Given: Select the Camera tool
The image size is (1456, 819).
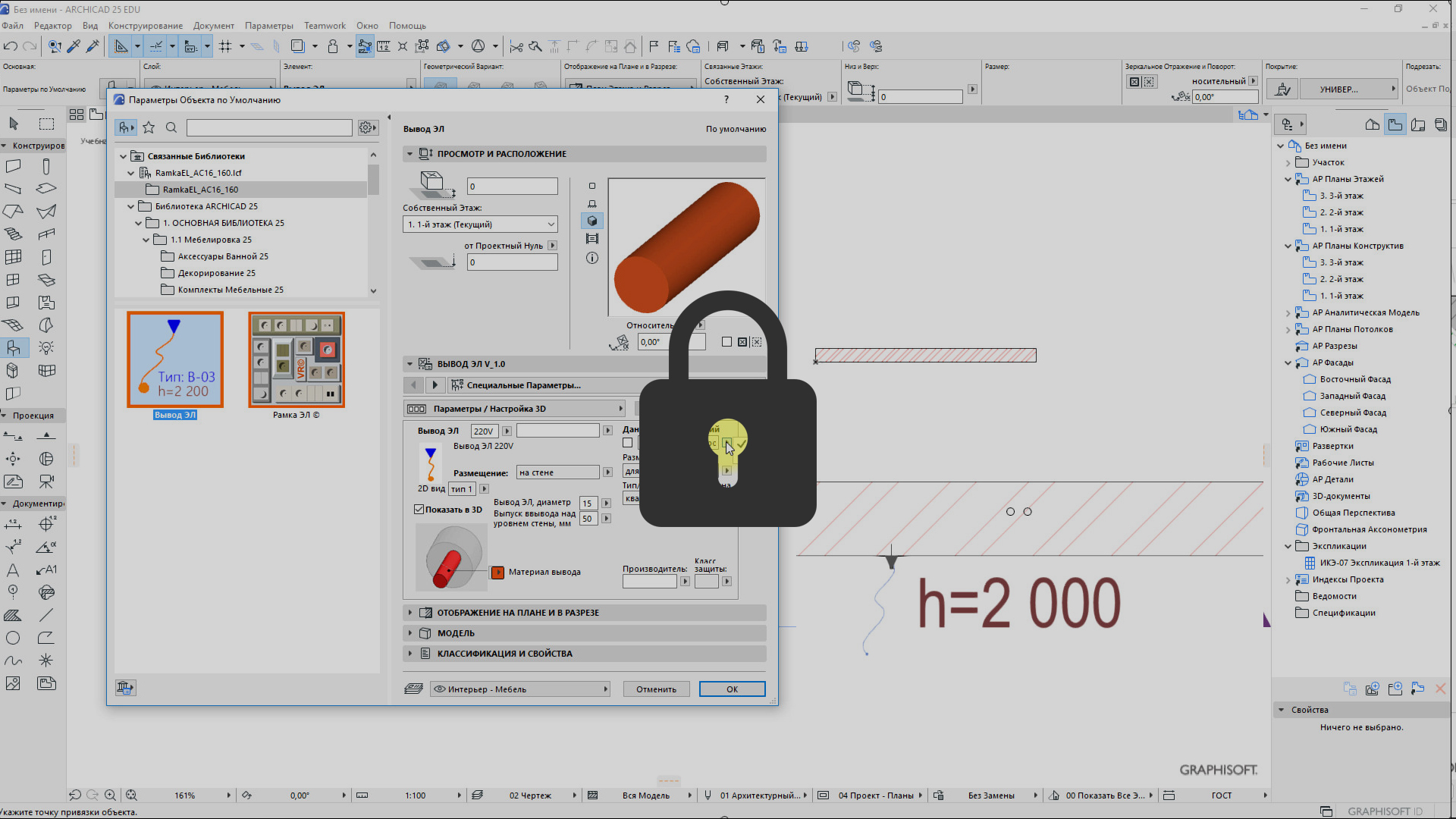Looking at the screenshot, I should (x=46, y=482).
